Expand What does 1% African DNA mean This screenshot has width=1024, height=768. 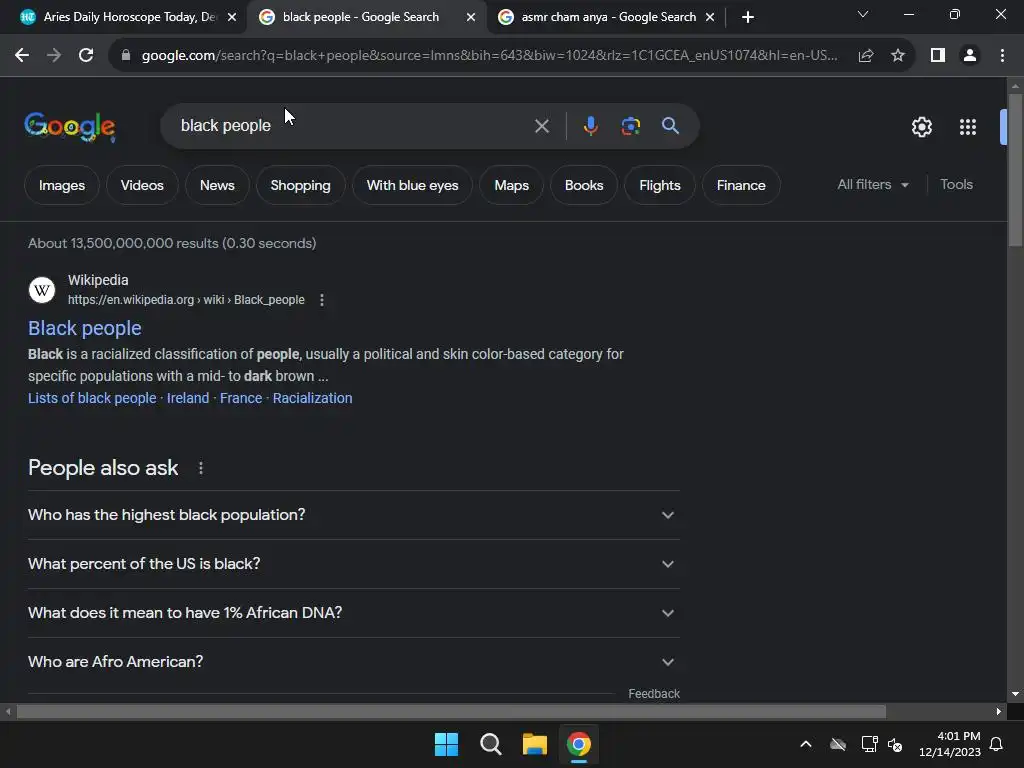(353, 613)
